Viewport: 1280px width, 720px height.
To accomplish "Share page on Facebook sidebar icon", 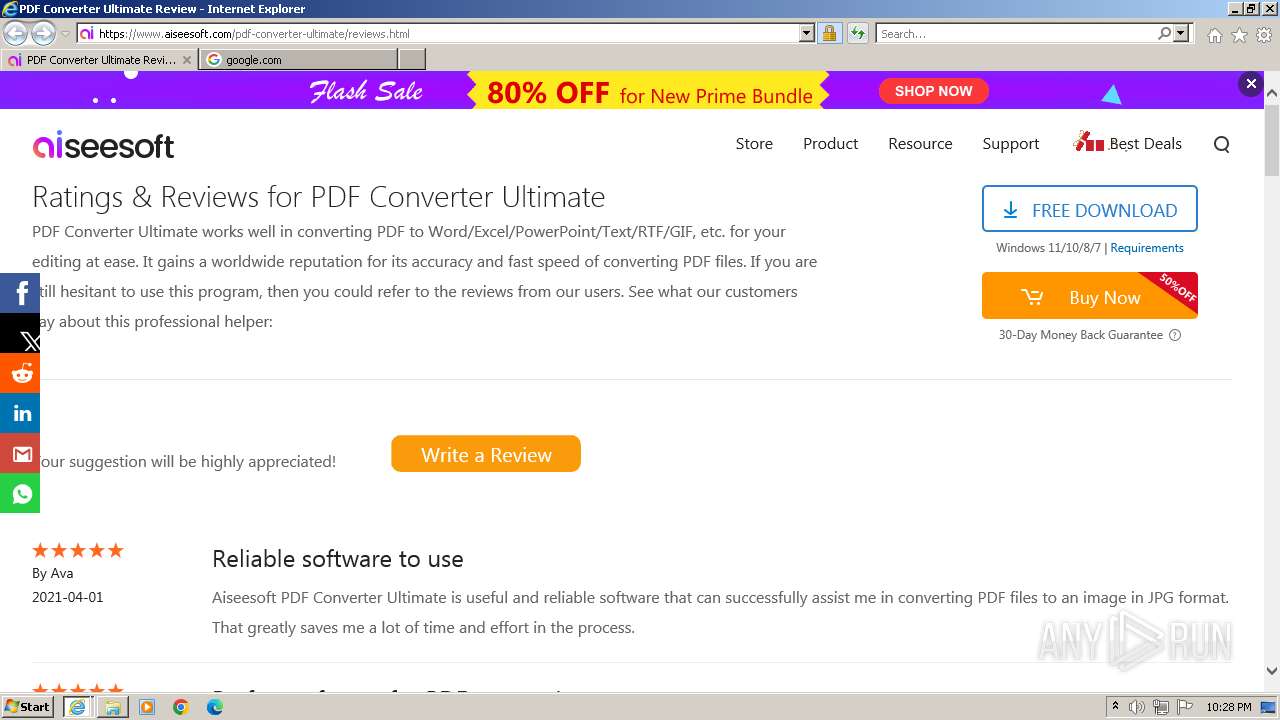I will pos(20,293).
